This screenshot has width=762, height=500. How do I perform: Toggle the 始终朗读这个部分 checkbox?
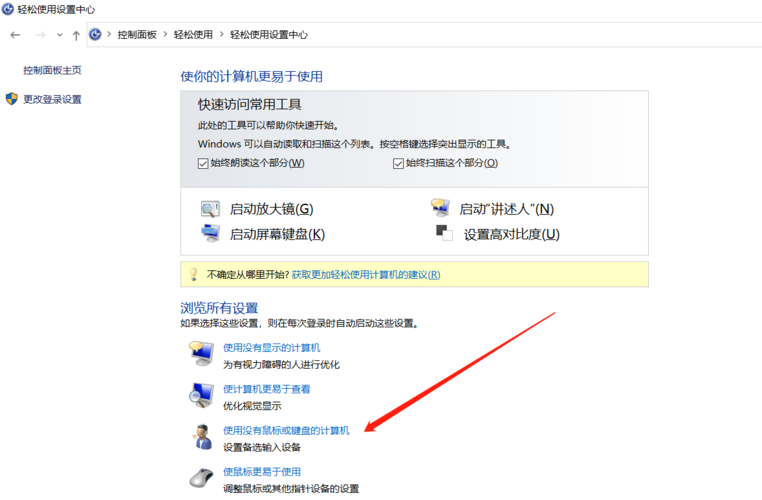(x=203, y=163)
